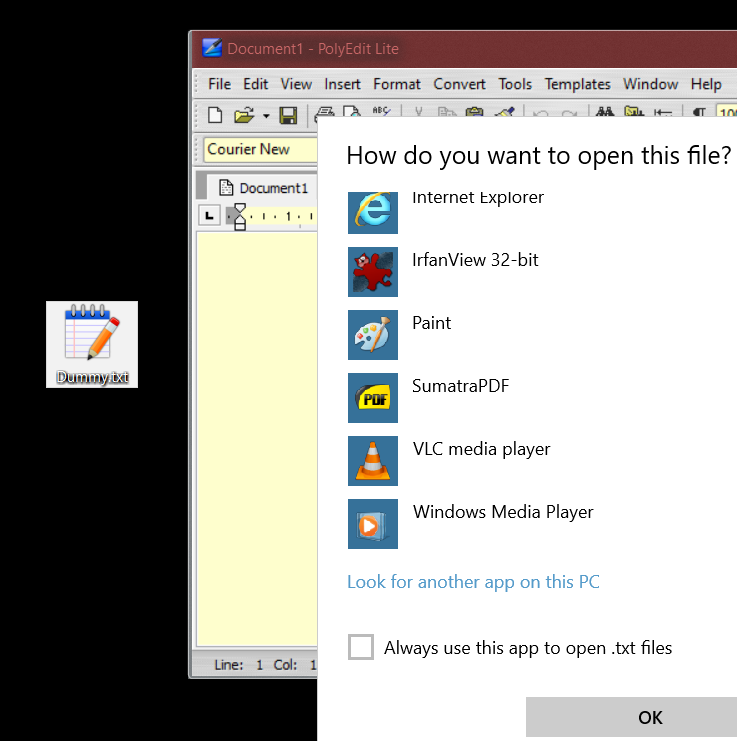The image size is (737, 741).
Task: Open the Edit menu
Action: [256, 84]
